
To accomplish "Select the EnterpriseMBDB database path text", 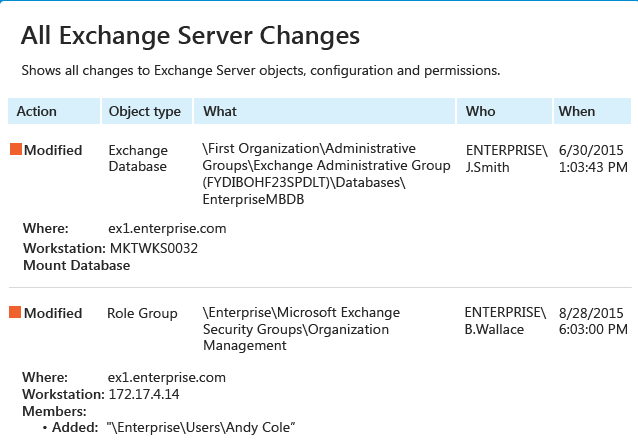I will (x=326, y=174).
